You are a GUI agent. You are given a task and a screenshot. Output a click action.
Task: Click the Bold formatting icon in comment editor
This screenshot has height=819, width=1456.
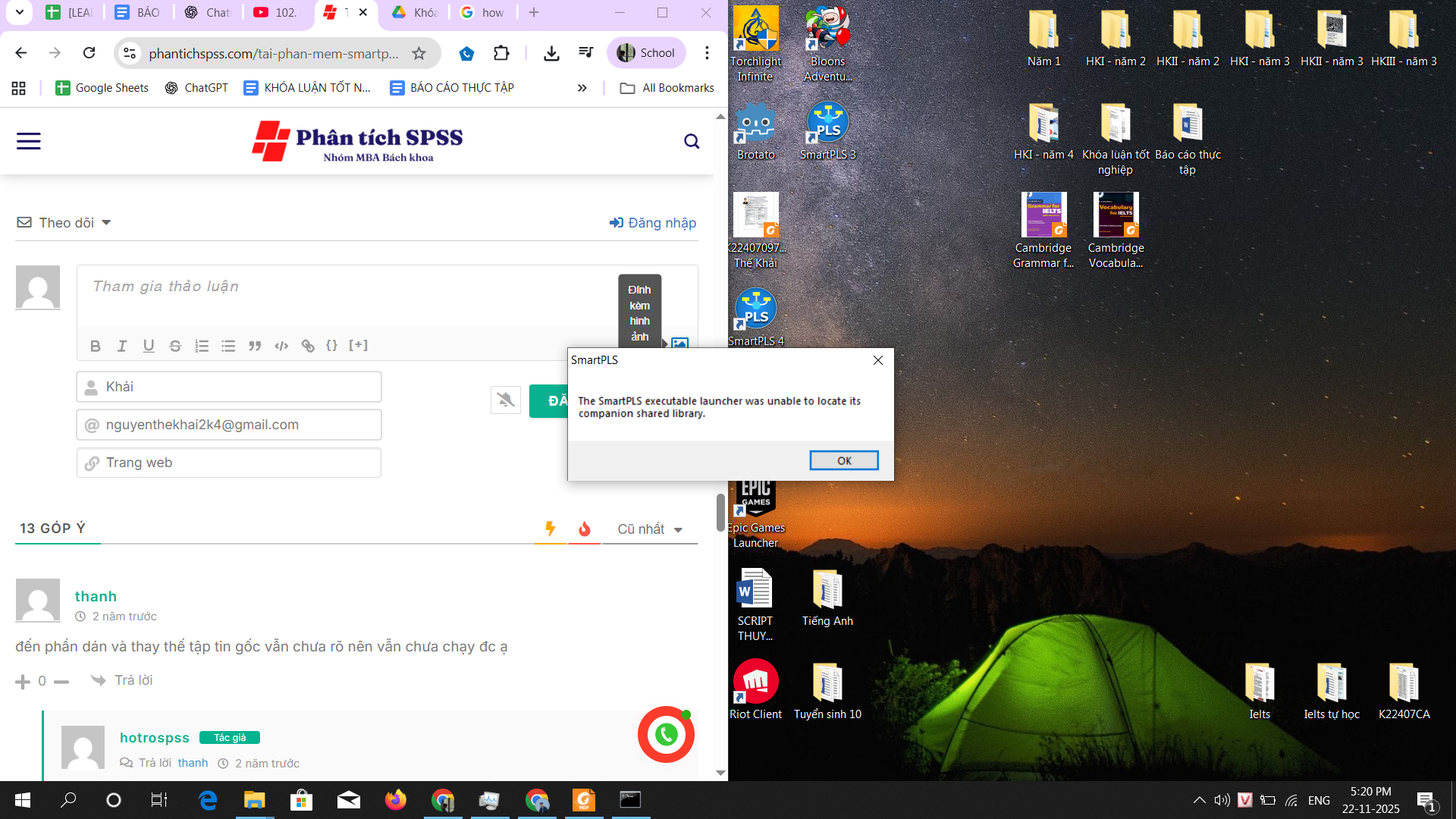(x=96, y=346)
